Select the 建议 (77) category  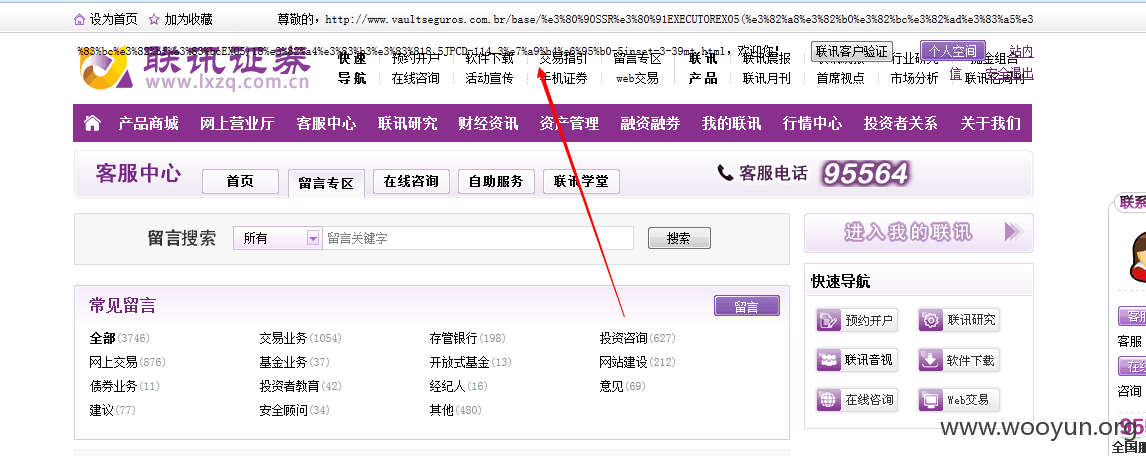tap(113, 410)
